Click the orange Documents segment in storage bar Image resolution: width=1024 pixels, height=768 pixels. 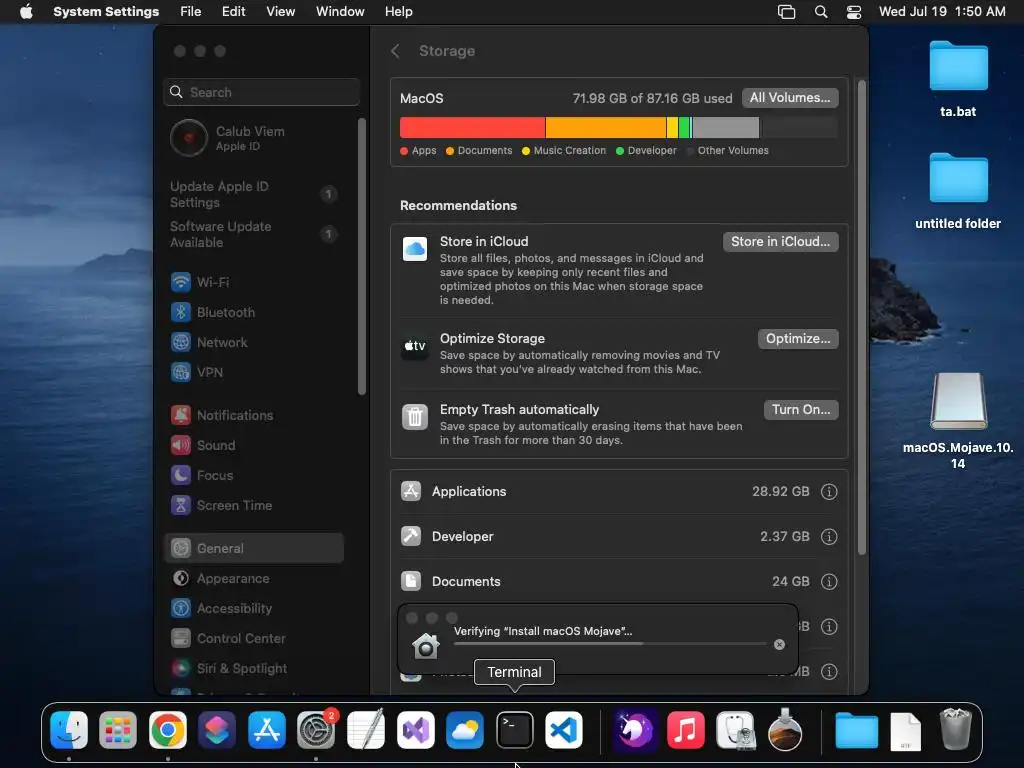pyautogui.click(x=606, y=127)
